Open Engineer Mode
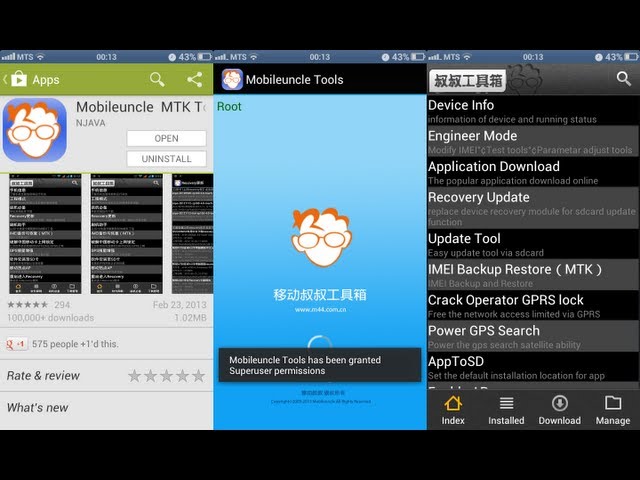Screen dimensions: 640x480 click(x=533, y=141)
